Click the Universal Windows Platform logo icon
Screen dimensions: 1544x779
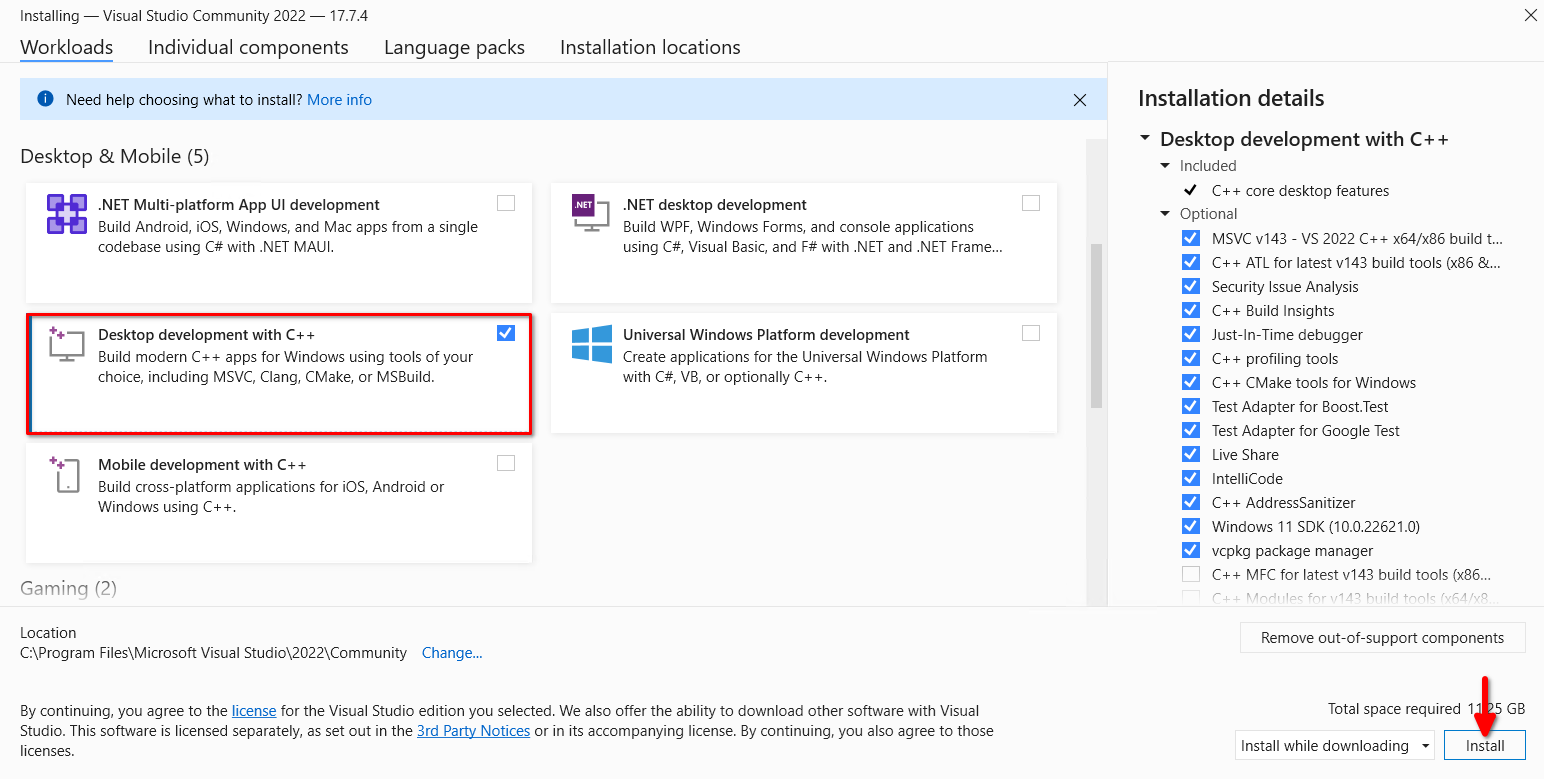click(592, 344)
